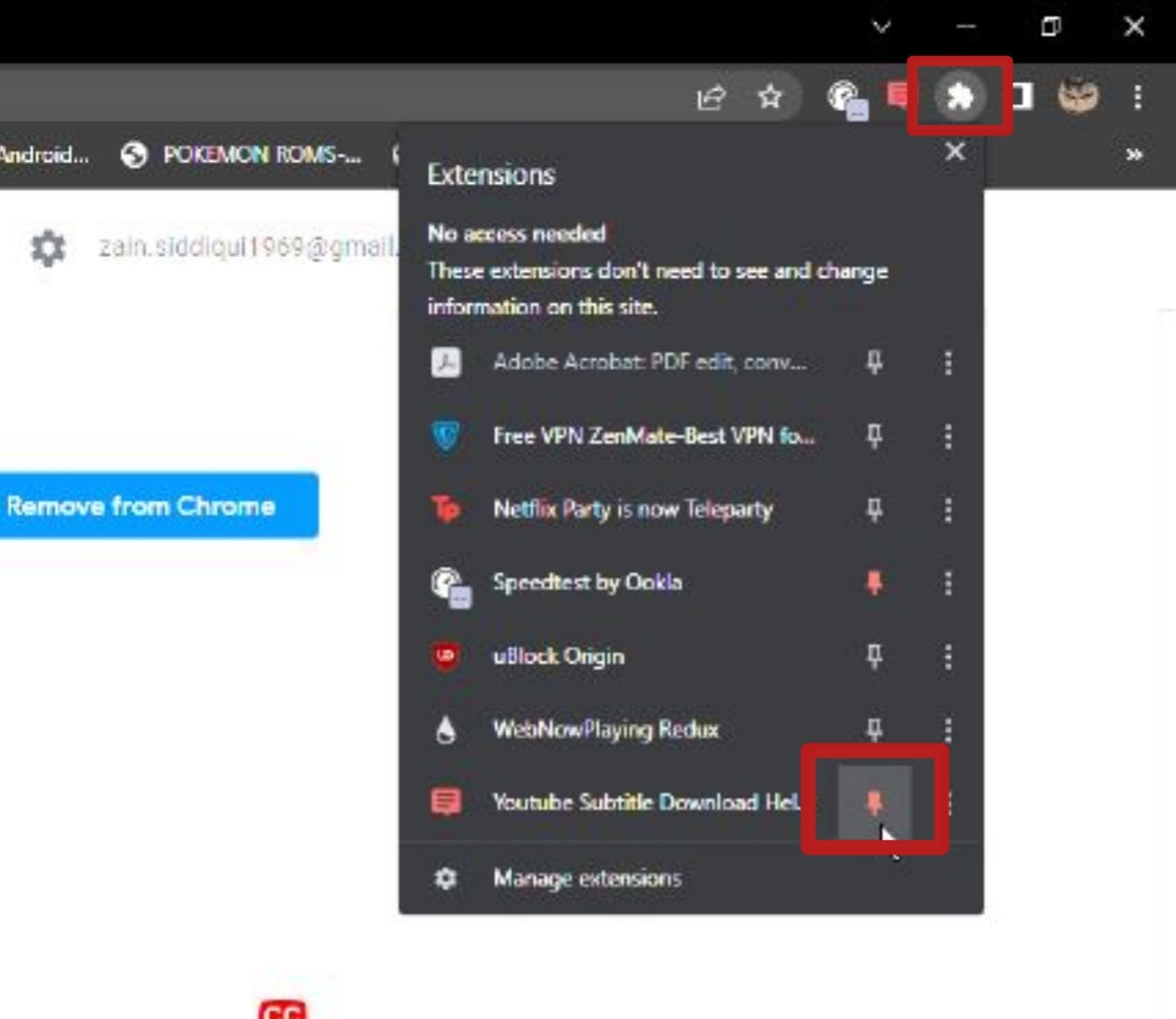Unpin Youtube Subtitle Download Helper extension
Viewport: 1176px width, 1019px height.
875,803
